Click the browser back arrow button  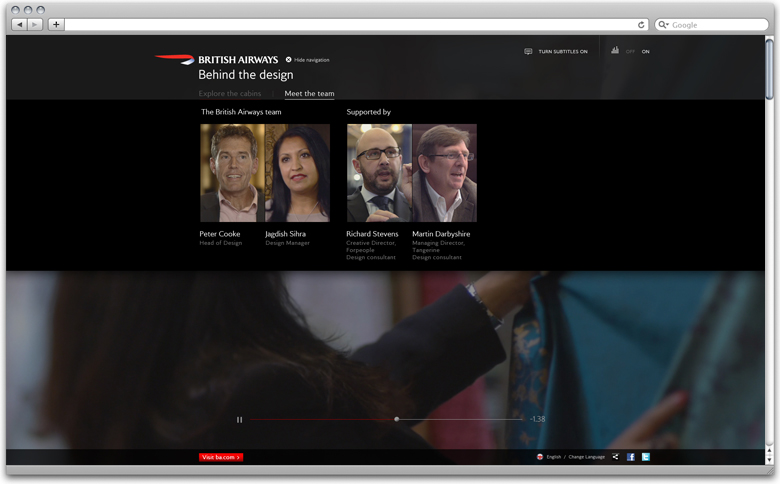[x=19, y=24]
